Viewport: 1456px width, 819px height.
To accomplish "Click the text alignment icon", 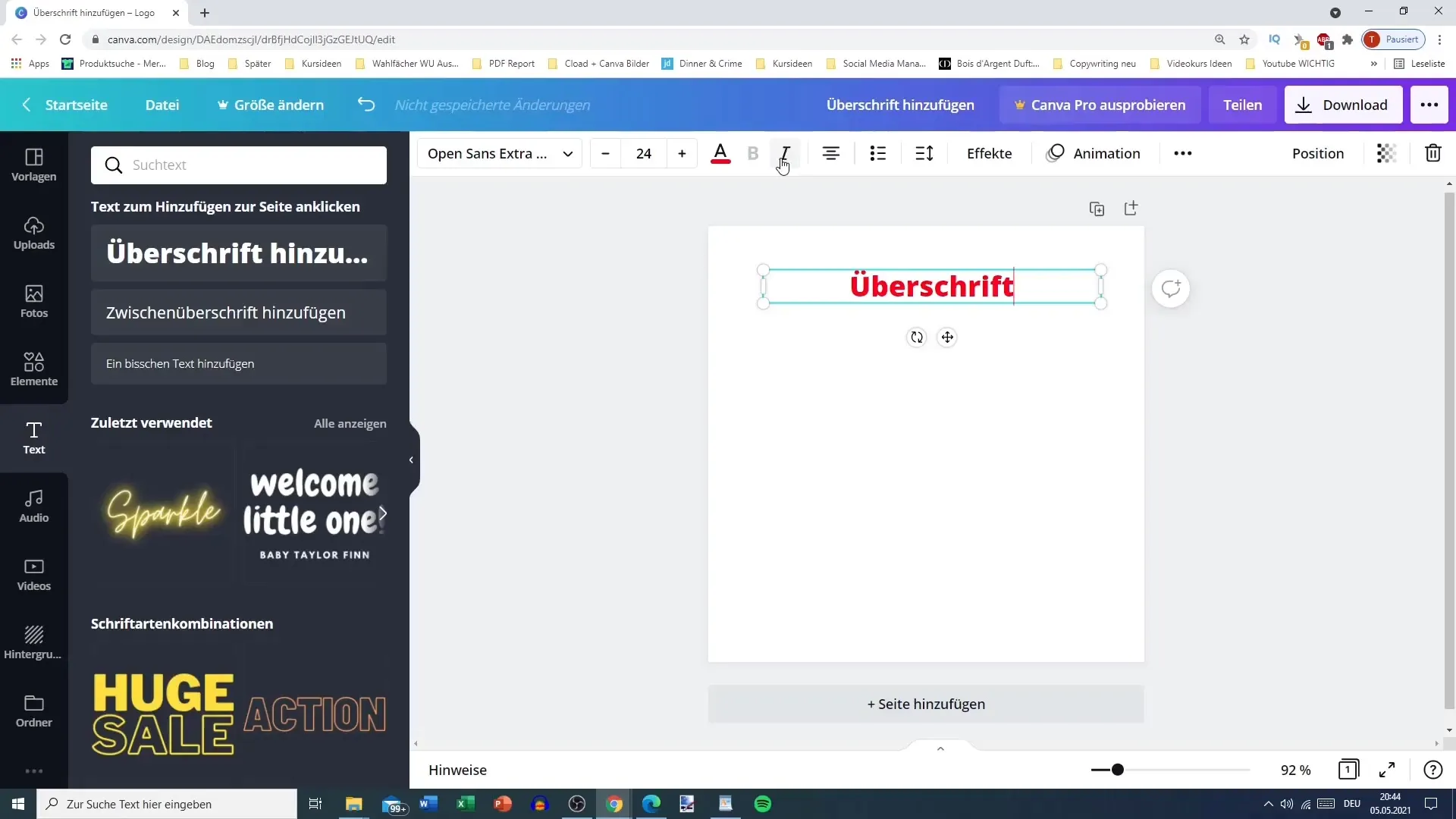I will pyautogui.click(x=830, y=153).
